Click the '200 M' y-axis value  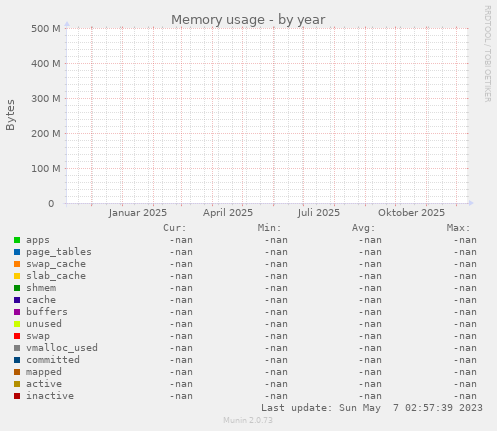[x=46, y=134]
